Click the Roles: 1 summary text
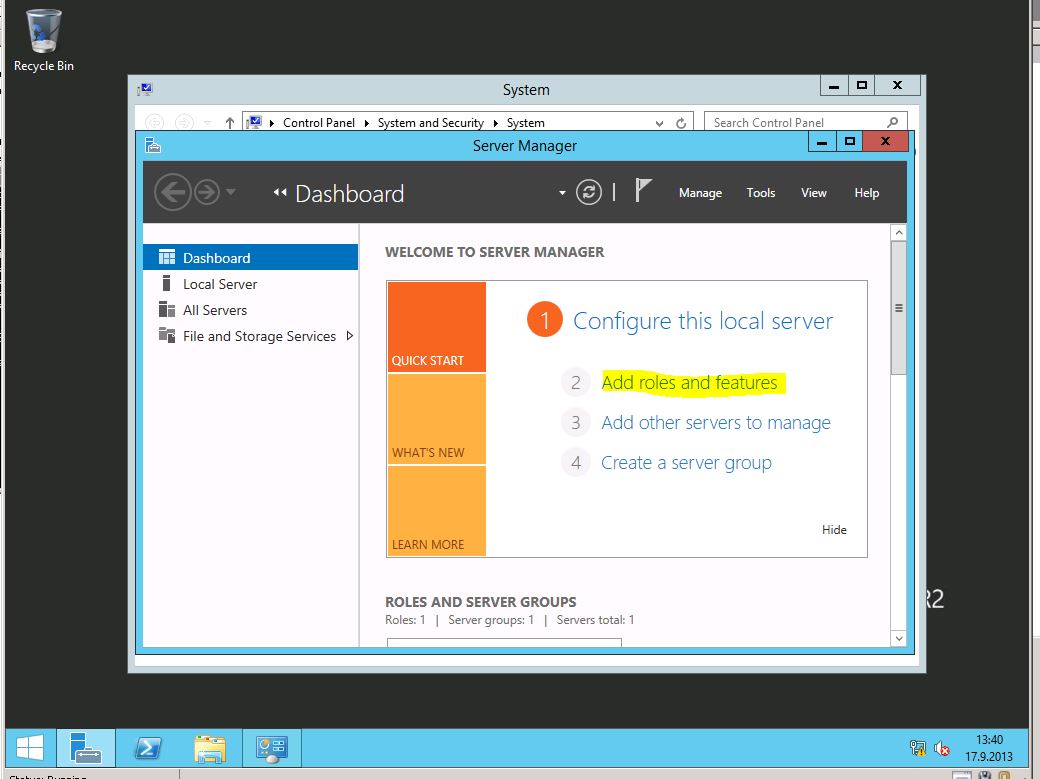Image resolution: width=1040 pixels, height=779 pixels. (405, 620)
